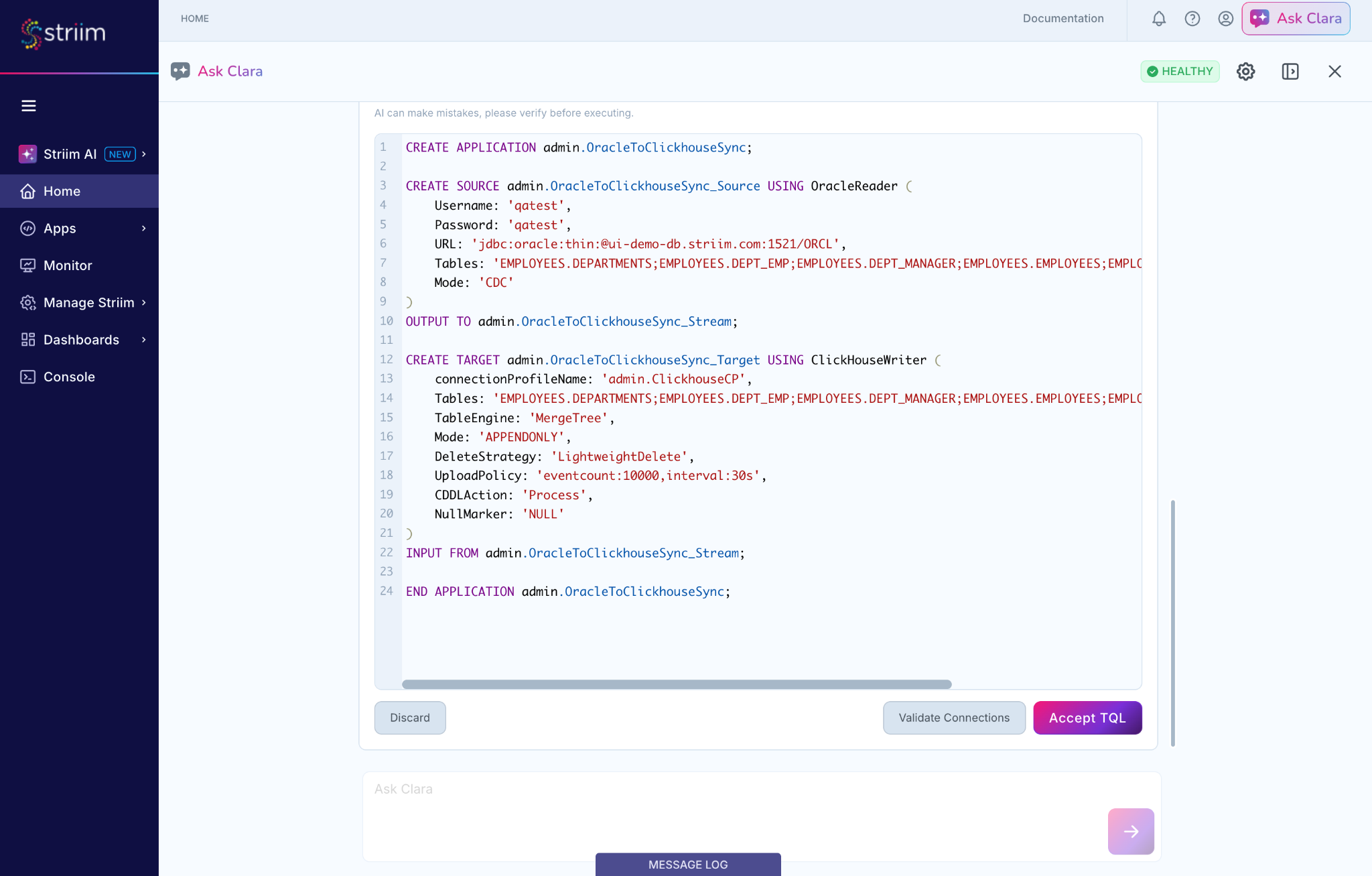Click Validate Connections button
Image resolution: width=1372 pixels, height=876 pixels.
point(954,718)
